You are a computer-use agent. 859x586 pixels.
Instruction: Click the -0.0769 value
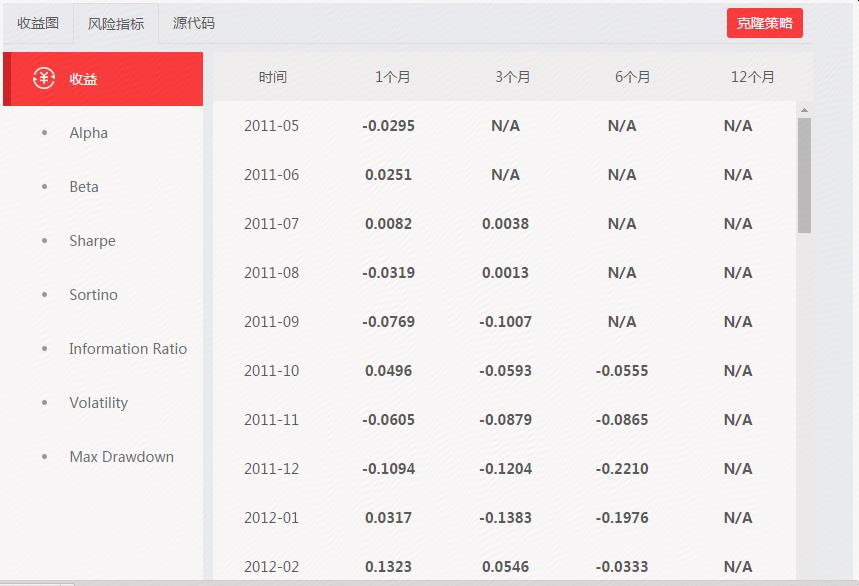[388, 322]
